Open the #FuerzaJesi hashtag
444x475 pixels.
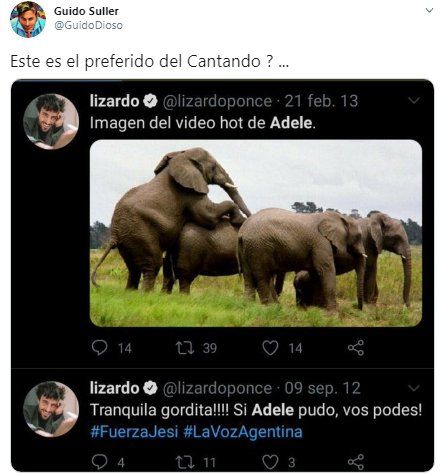[x=134, y=432]
